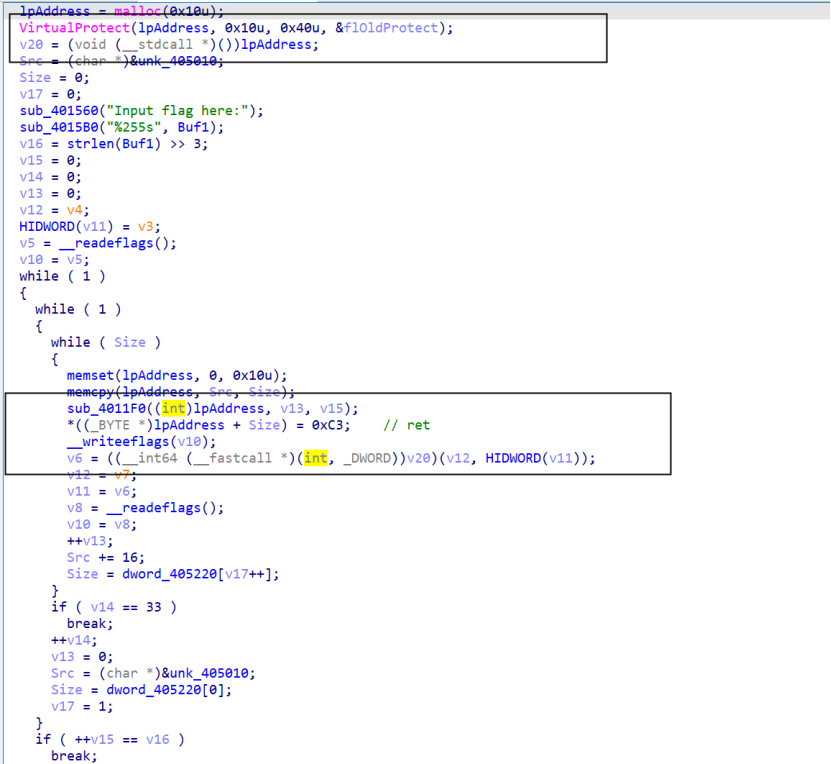The image size is (831, 764).
Task: Click the _DWORD type in v20 cast
Action: click(367, 458)
